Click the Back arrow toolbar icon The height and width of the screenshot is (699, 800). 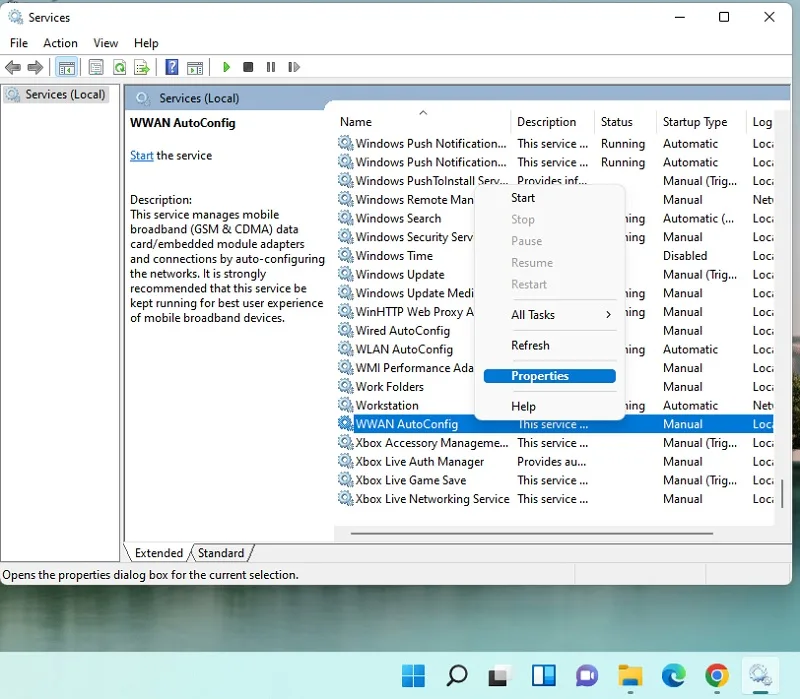click(13, 67)
